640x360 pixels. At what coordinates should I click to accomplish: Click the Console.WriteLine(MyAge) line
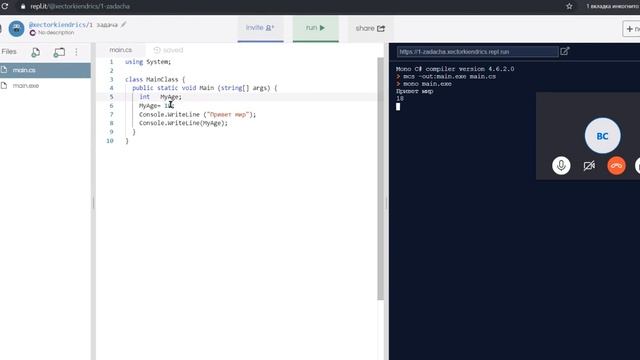pos(183,123)
